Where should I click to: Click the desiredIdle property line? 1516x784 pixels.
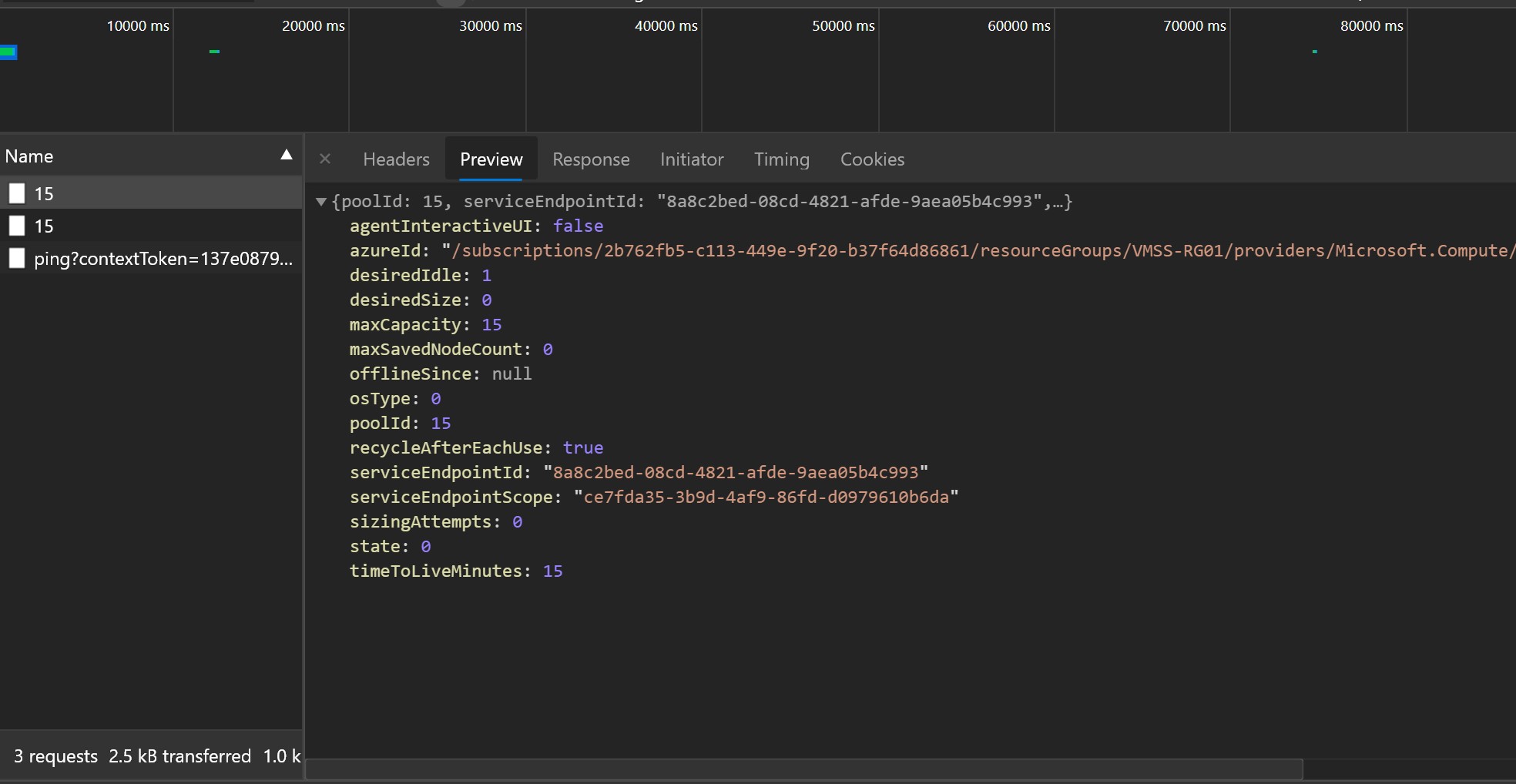pyautogui.click(x=420, y=275)
